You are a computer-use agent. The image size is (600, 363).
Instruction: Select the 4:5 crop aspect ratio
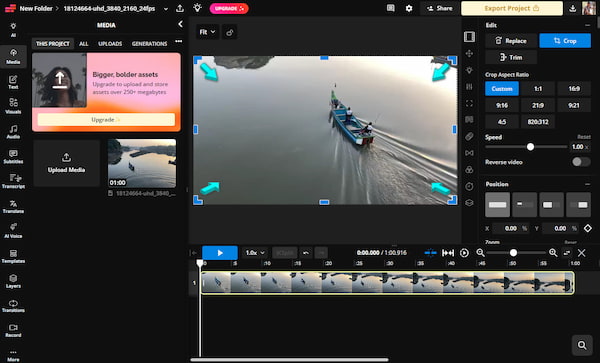pyautogui.click(x=502, y=122)
